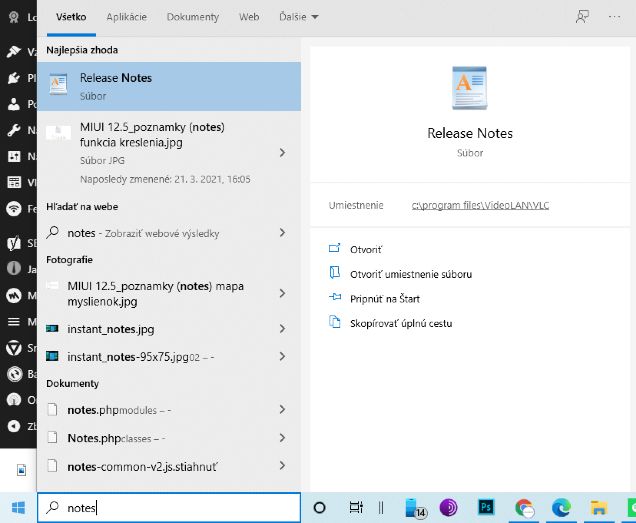This screenshot has width=636, height=523.
Task: Click the notes-common-v2.js file icon
Action: click(x=52, y=465)
